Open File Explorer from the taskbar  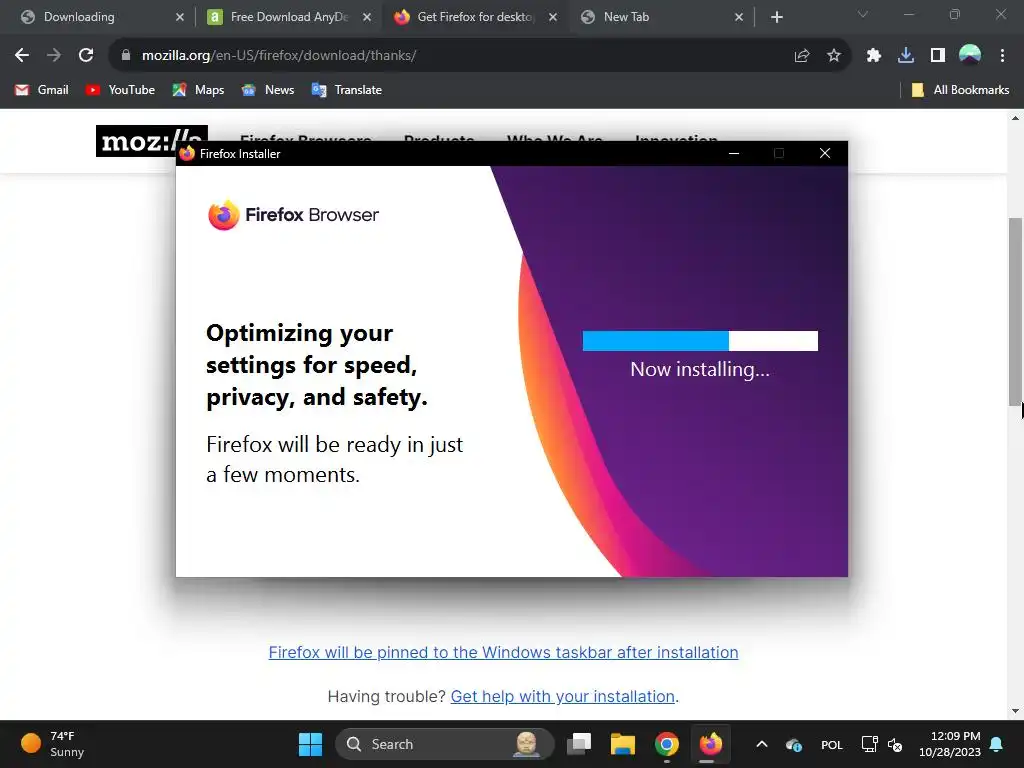click(622, 744)
